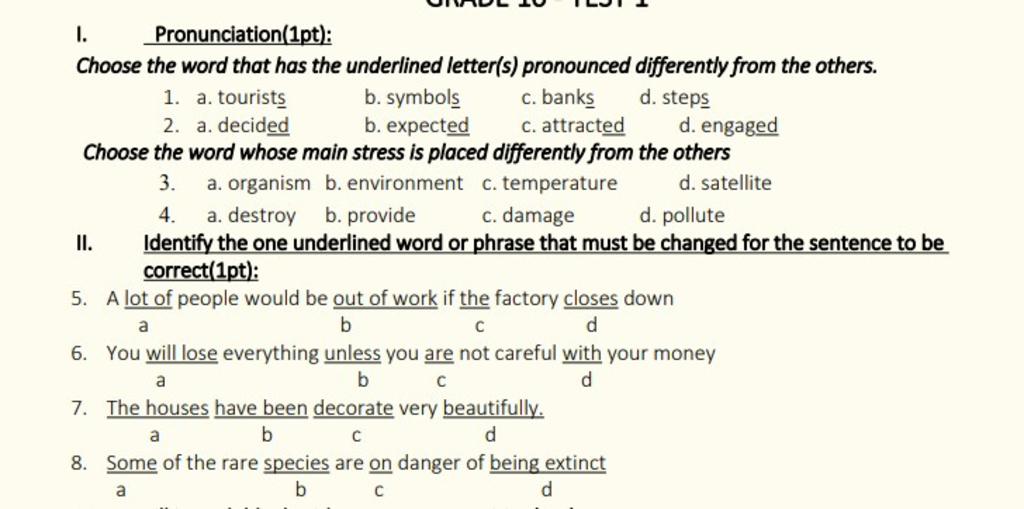Click underlined word 'beautifully' in sentence 7
Screen dimensions: 1024x509
coord(493,408)
